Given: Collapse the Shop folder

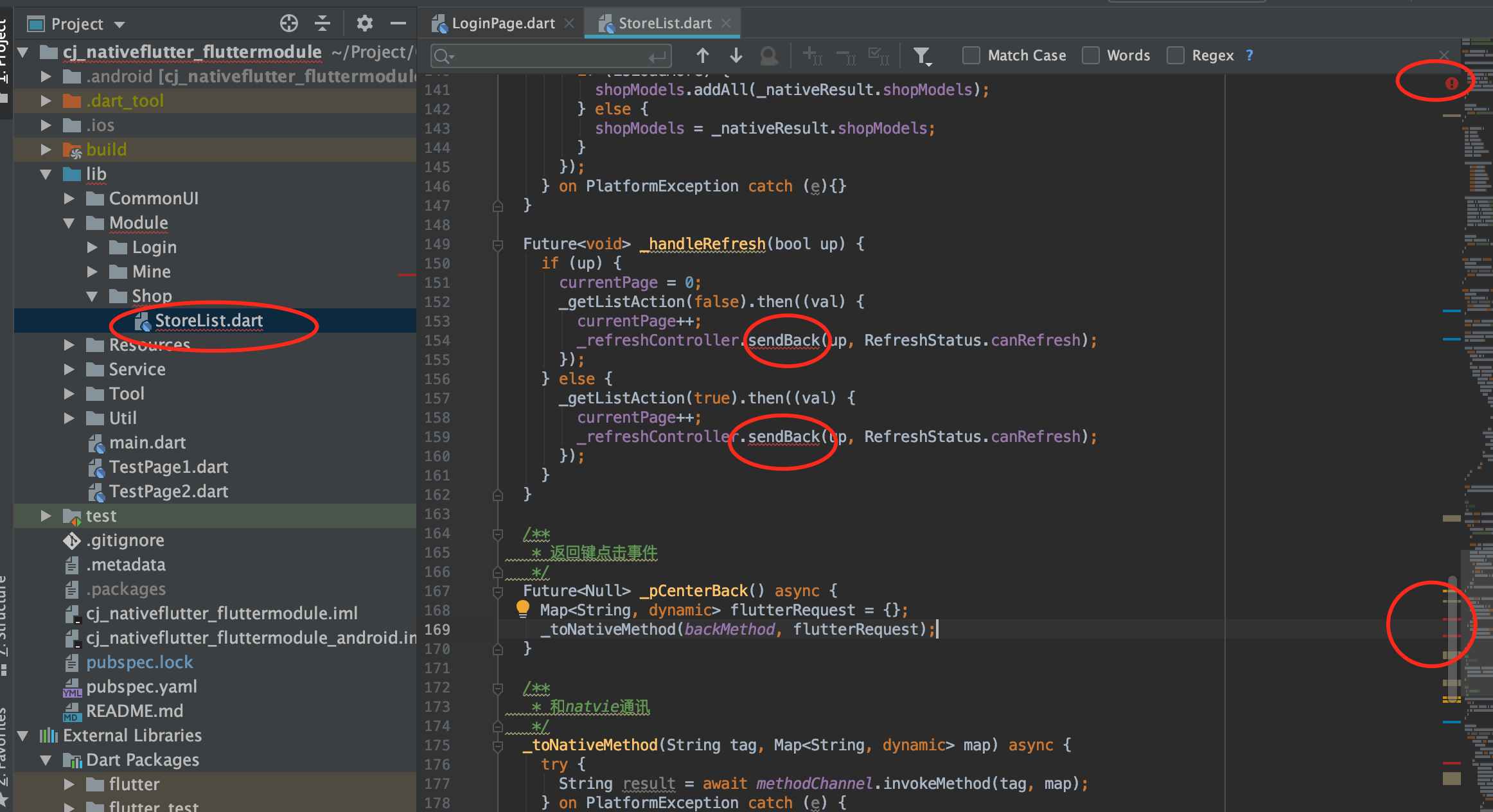Looking at the screenshot, I should pos(92,296).
